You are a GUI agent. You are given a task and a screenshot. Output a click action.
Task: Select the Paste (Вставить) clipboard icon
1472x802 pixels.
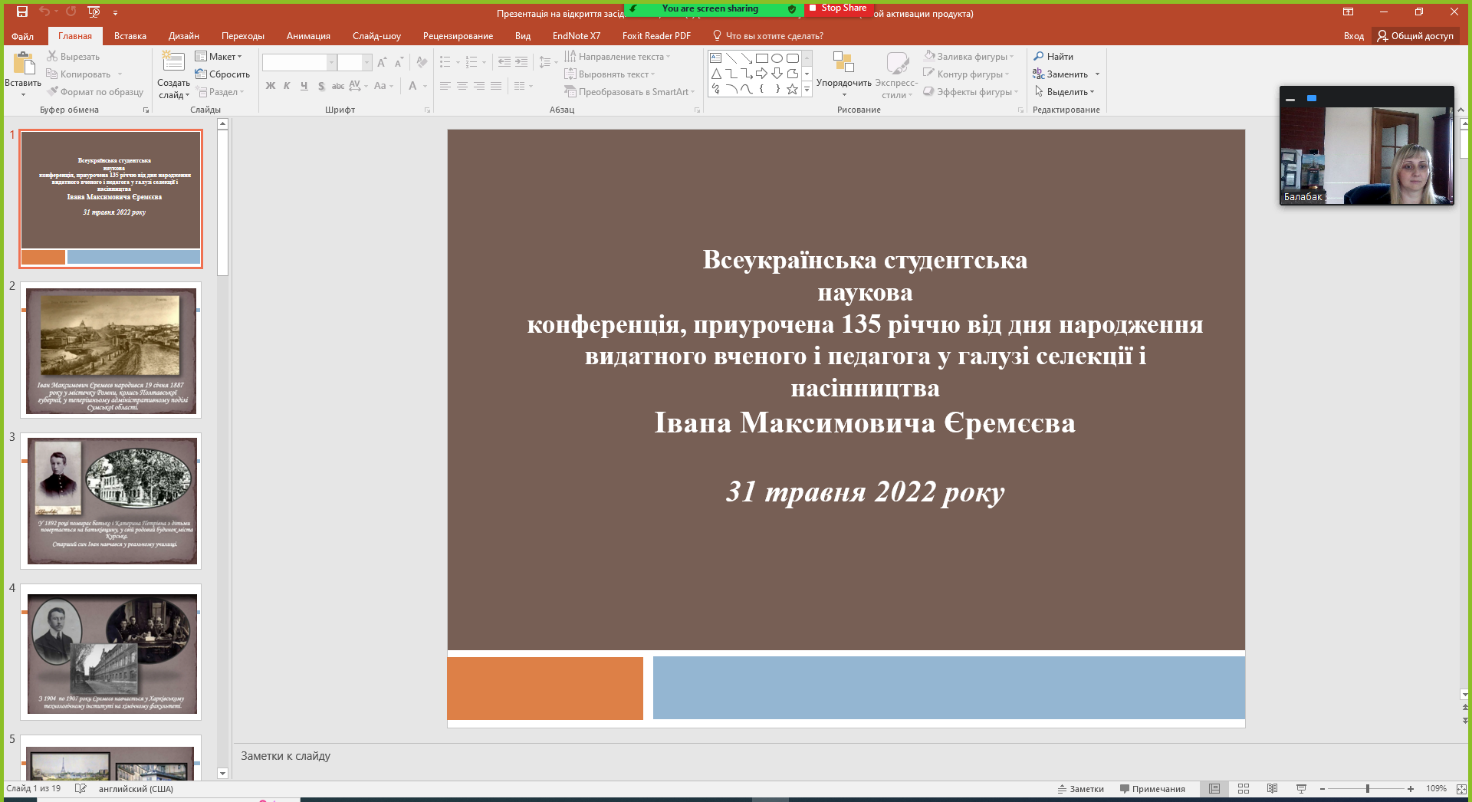[x=23, y=62]
